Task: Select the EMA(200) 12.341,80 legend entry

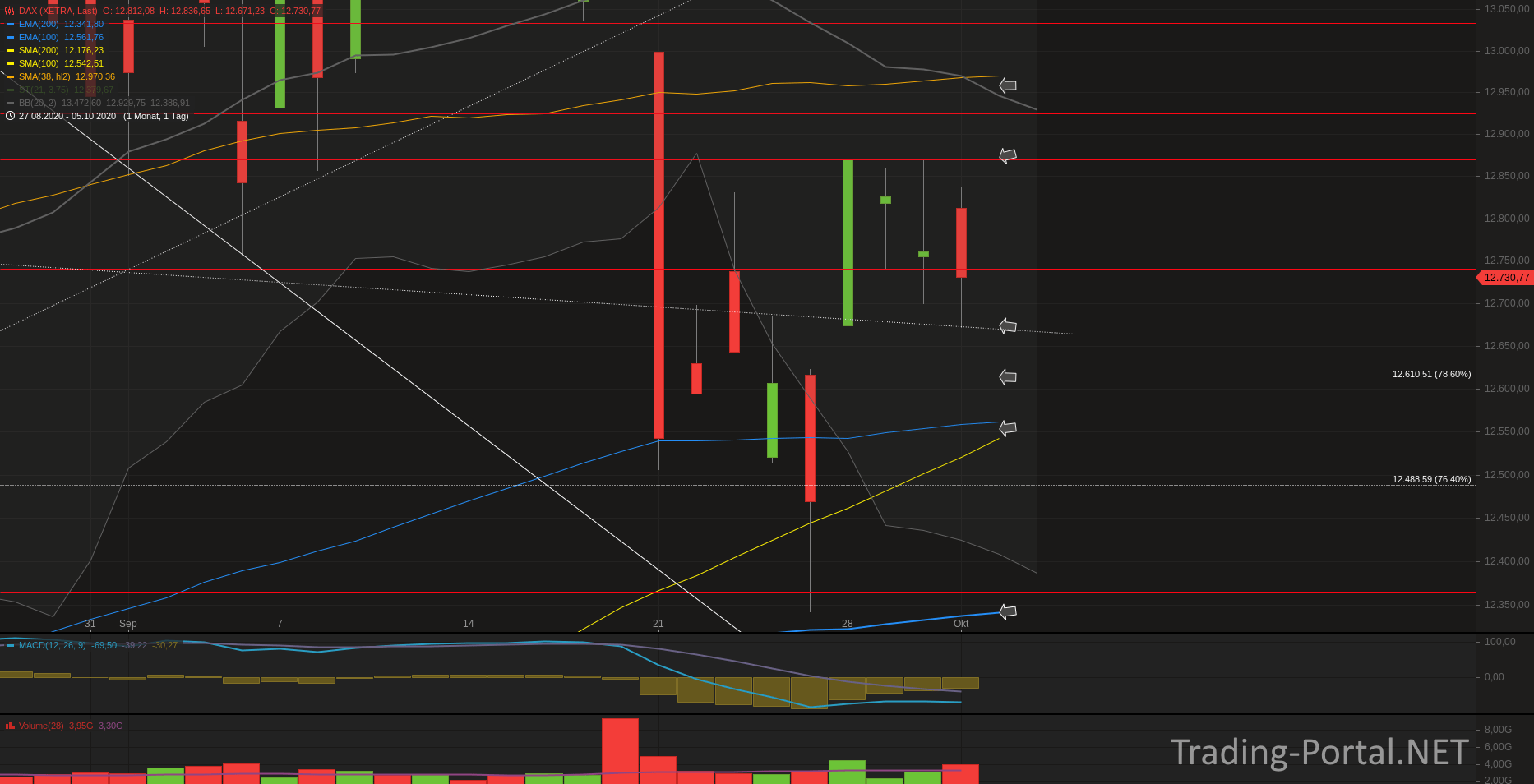Action: click(x=62, y=24)
